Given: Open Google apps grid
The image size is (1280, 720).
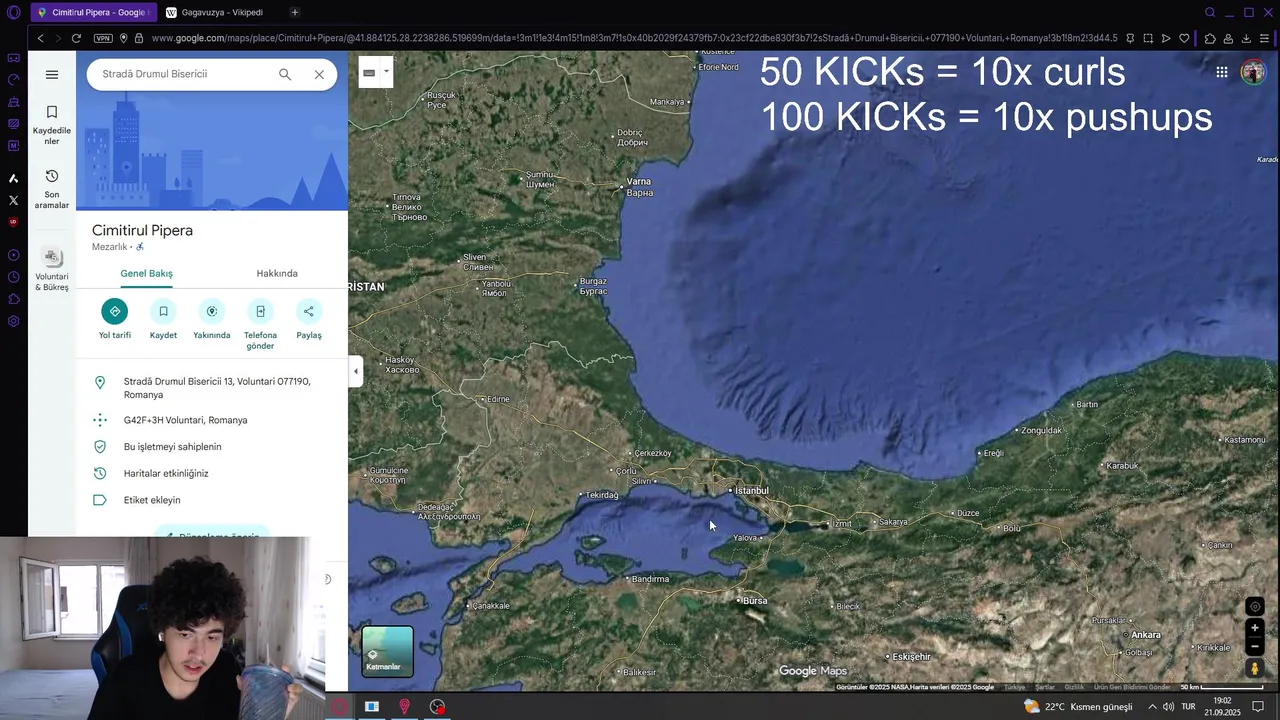Looking at the screenshot, I should click(1222, 72).
